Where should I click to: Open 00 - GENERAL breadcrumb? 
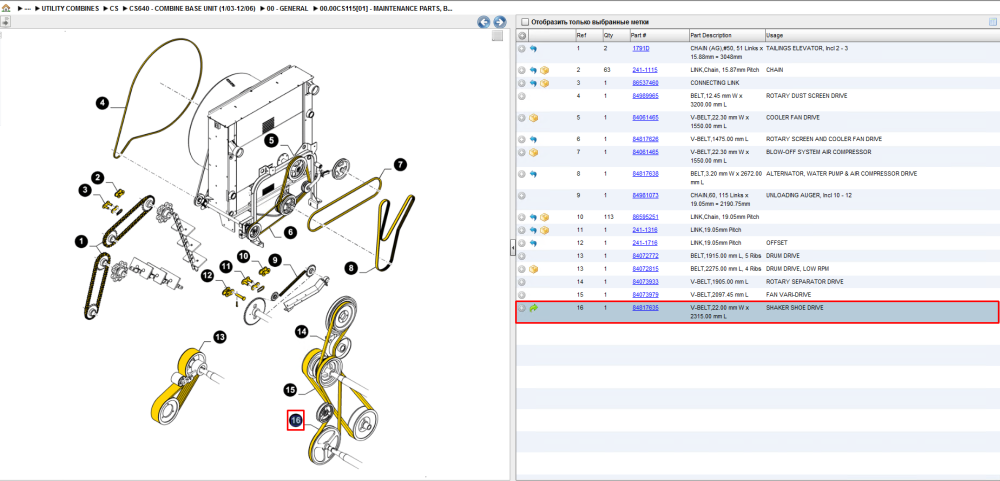pyautogui.click(x=287, y=9)
